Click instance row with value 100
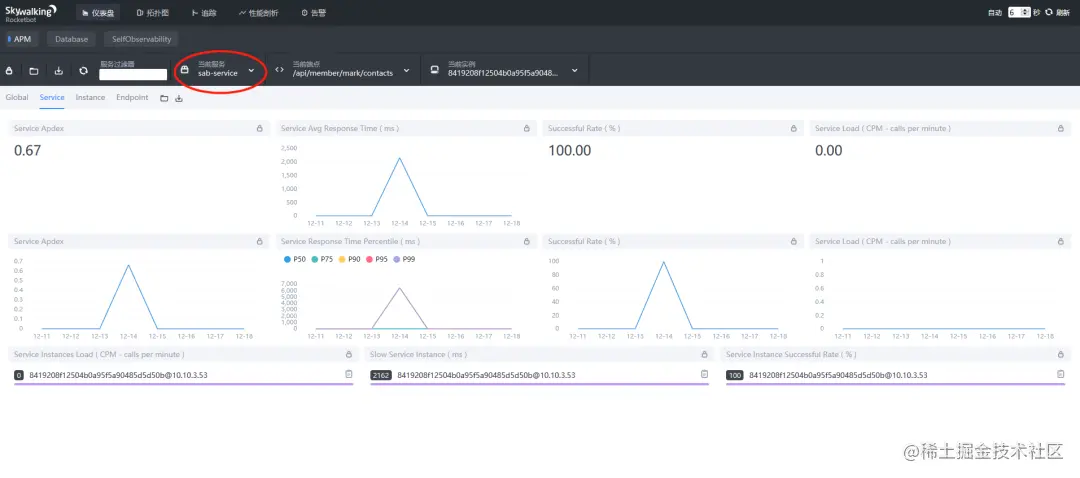 (x=895, y=376)
